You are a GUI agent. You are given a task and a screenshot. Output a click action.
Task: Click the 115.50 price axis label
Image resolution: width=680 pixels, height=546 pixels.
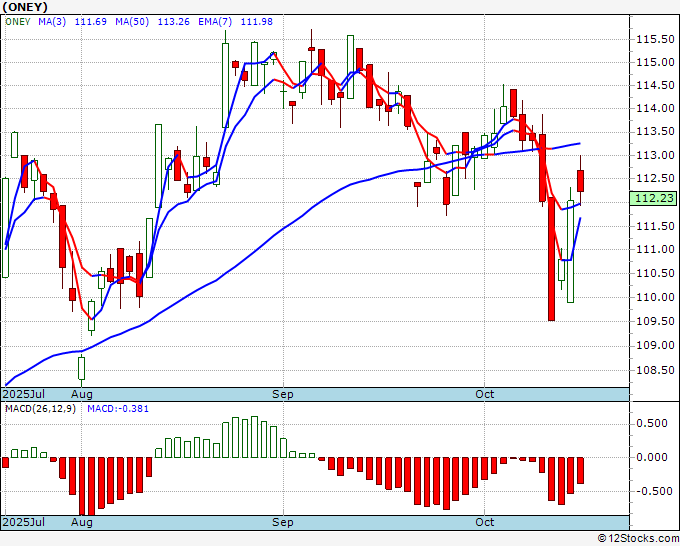[655, 39]
